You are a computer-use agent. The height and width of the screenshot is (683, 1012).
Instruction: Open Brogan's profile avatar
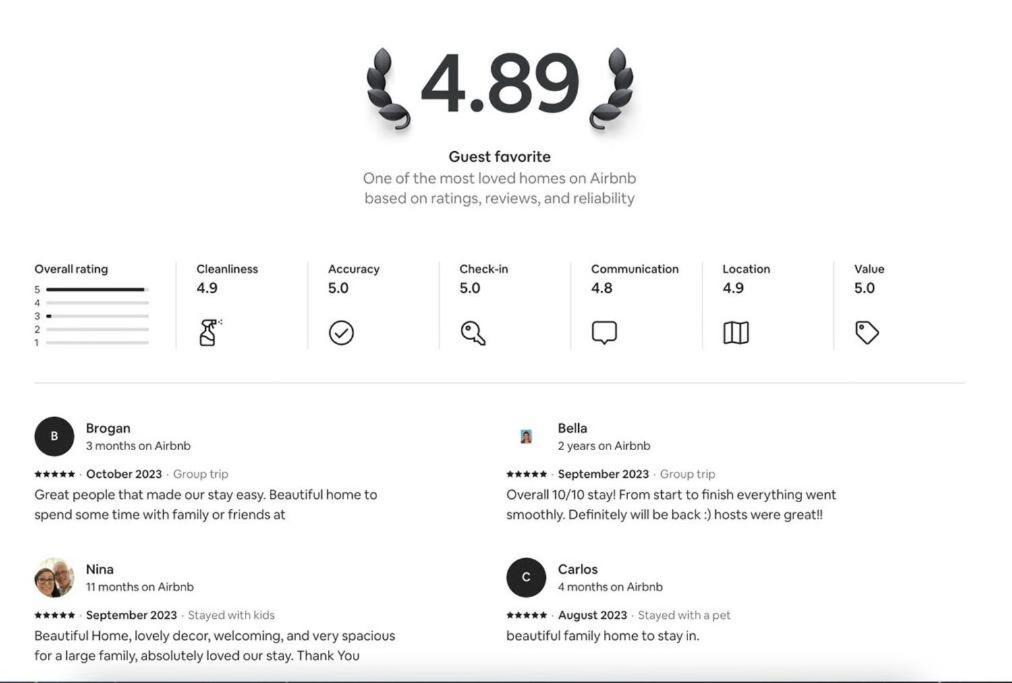coord(54,436)
